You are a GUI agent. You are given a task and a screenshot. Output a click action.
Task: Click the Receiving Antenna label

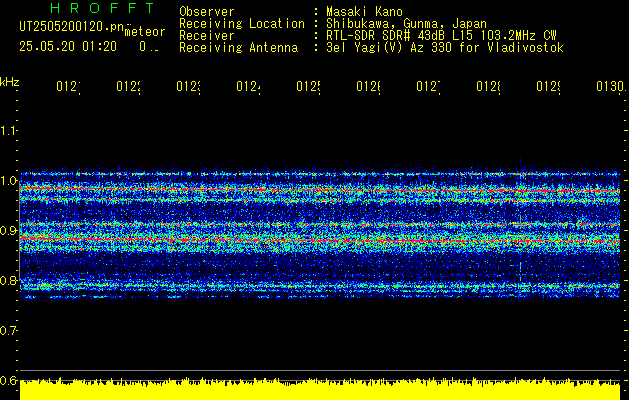pos(239,48)
